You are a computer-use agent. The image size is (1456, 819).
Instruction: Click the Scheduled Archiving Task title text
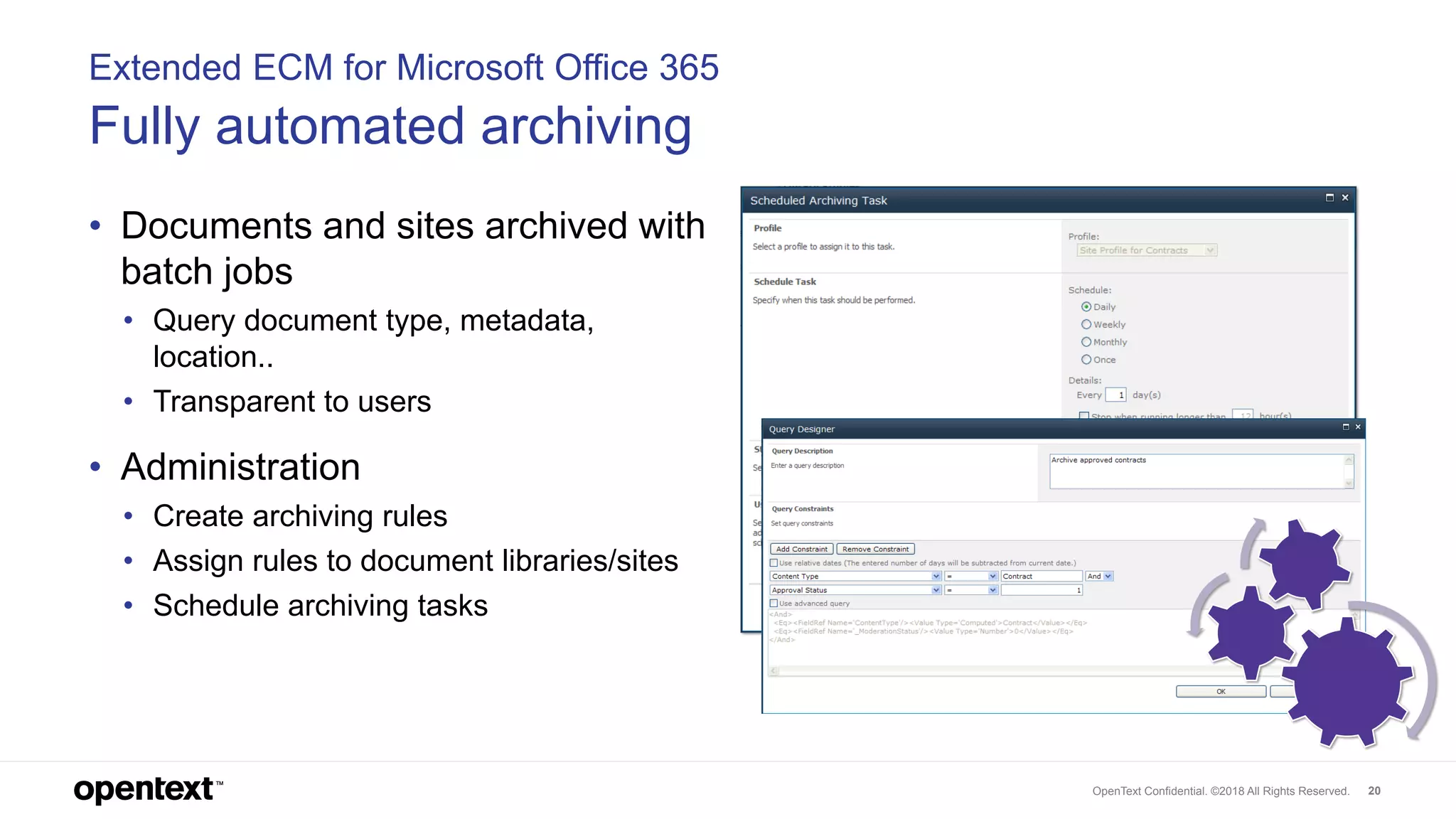point(818,200)
